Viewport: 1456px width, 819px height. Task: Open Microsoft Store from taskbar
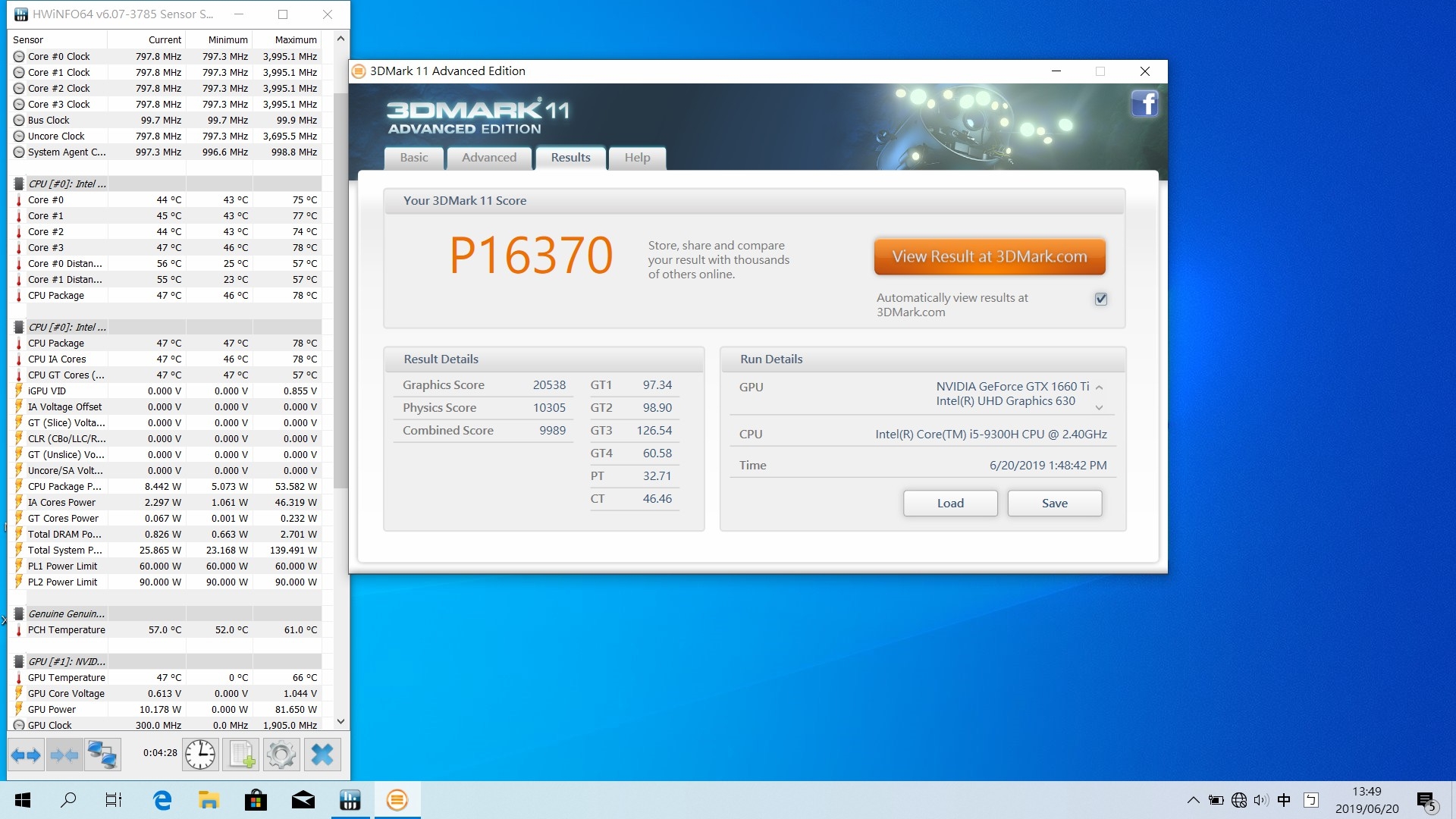(256, 800)
